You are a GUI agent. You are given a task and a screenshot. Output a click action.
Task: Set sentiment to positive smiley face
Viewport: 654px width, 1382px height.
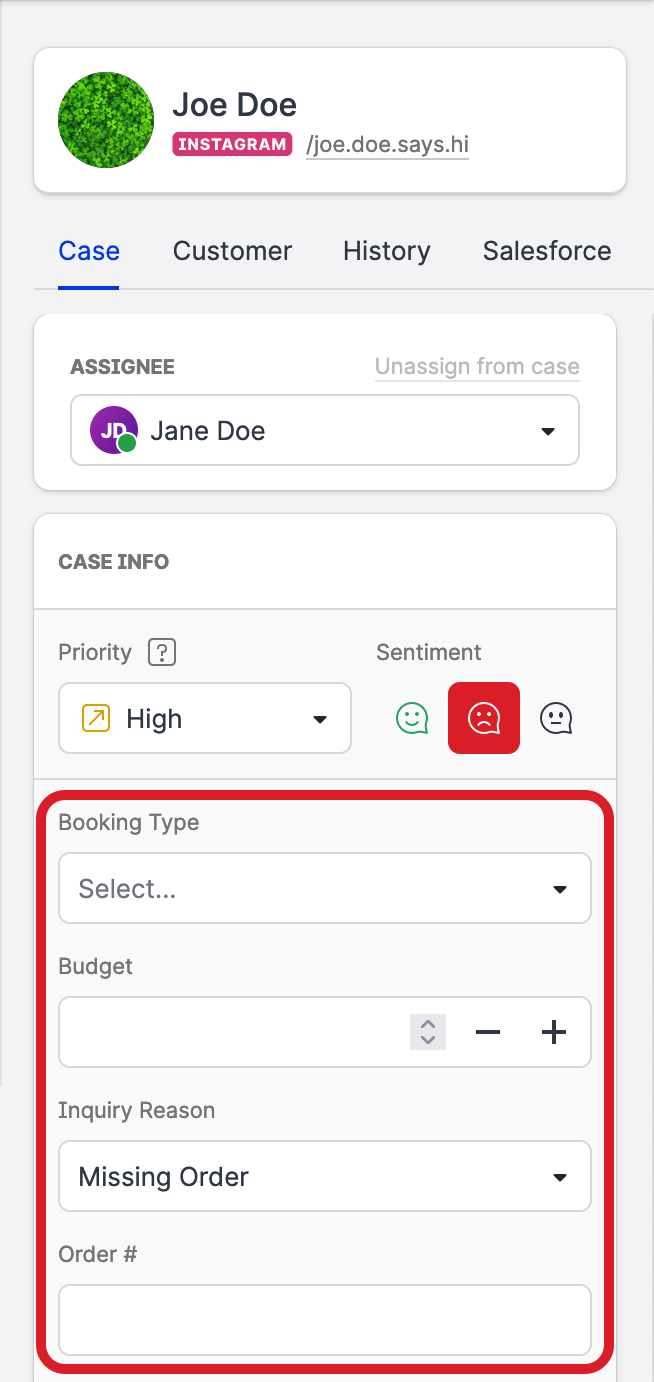click(412, 718)
